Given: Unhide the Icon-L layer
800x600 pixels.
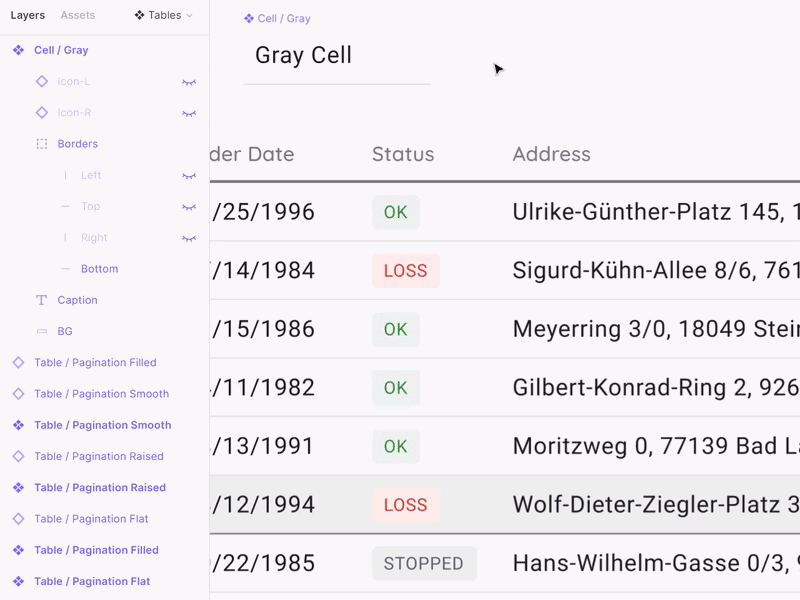Looking at the screenshot, I should tap(189, 81).
